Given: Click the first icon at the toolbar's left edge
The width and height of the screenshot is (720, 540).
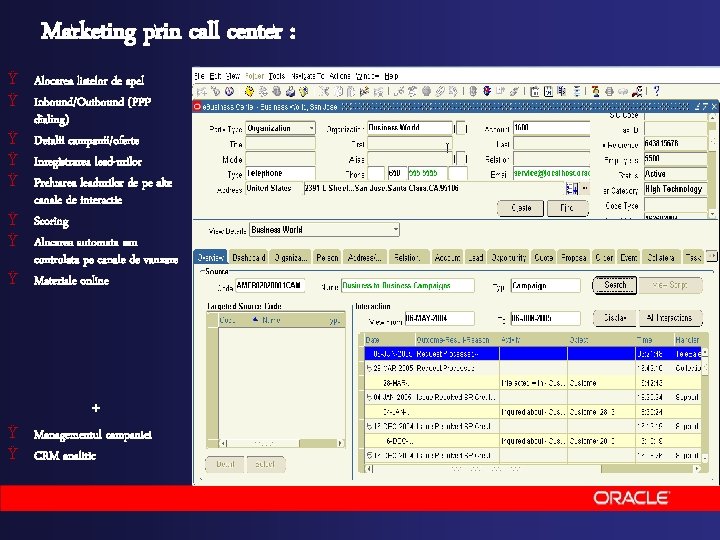Looking at the screenshot, I should pos(202,91).
